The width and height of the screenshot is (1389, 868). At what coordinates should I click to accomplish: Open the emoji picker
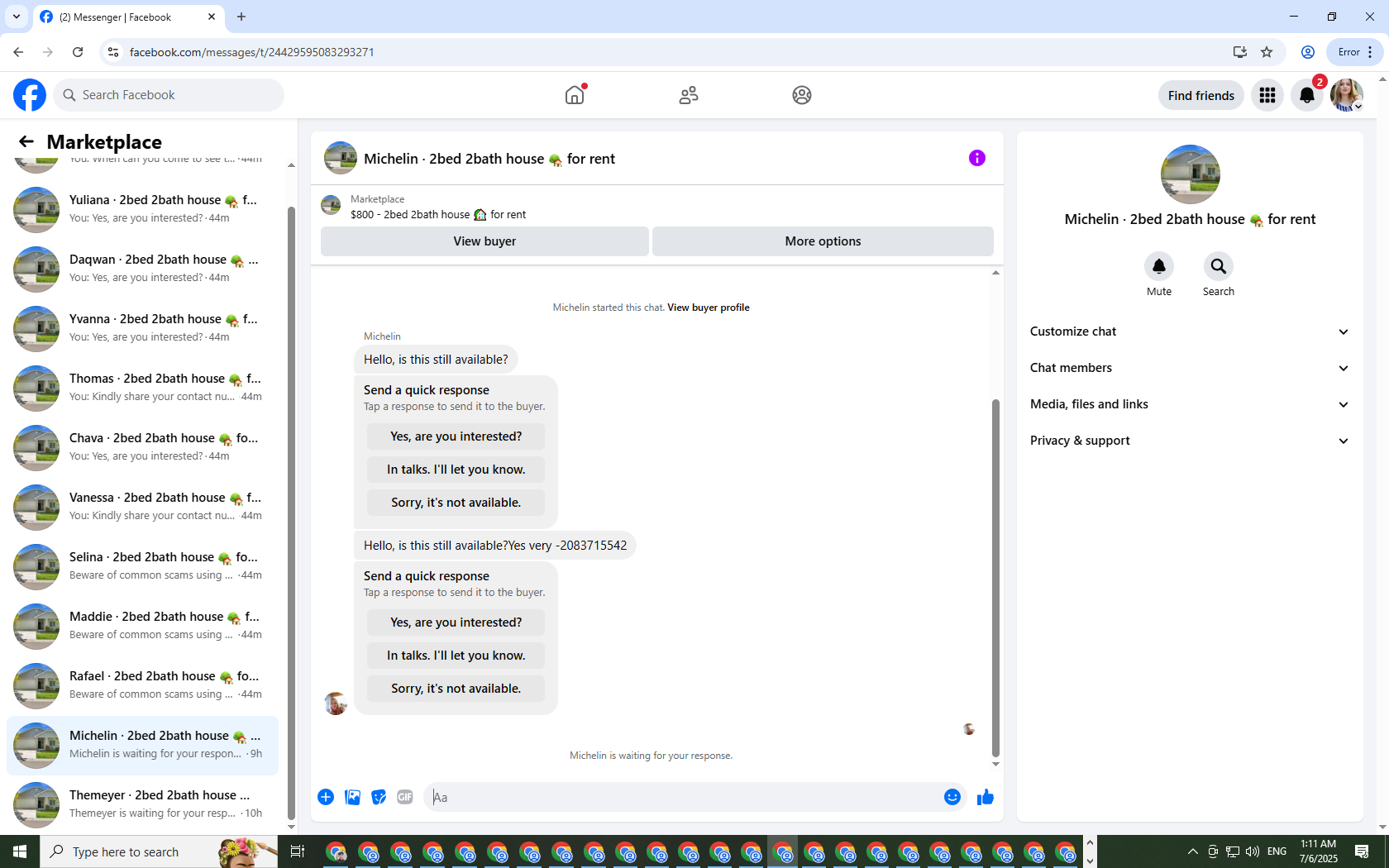952,797
